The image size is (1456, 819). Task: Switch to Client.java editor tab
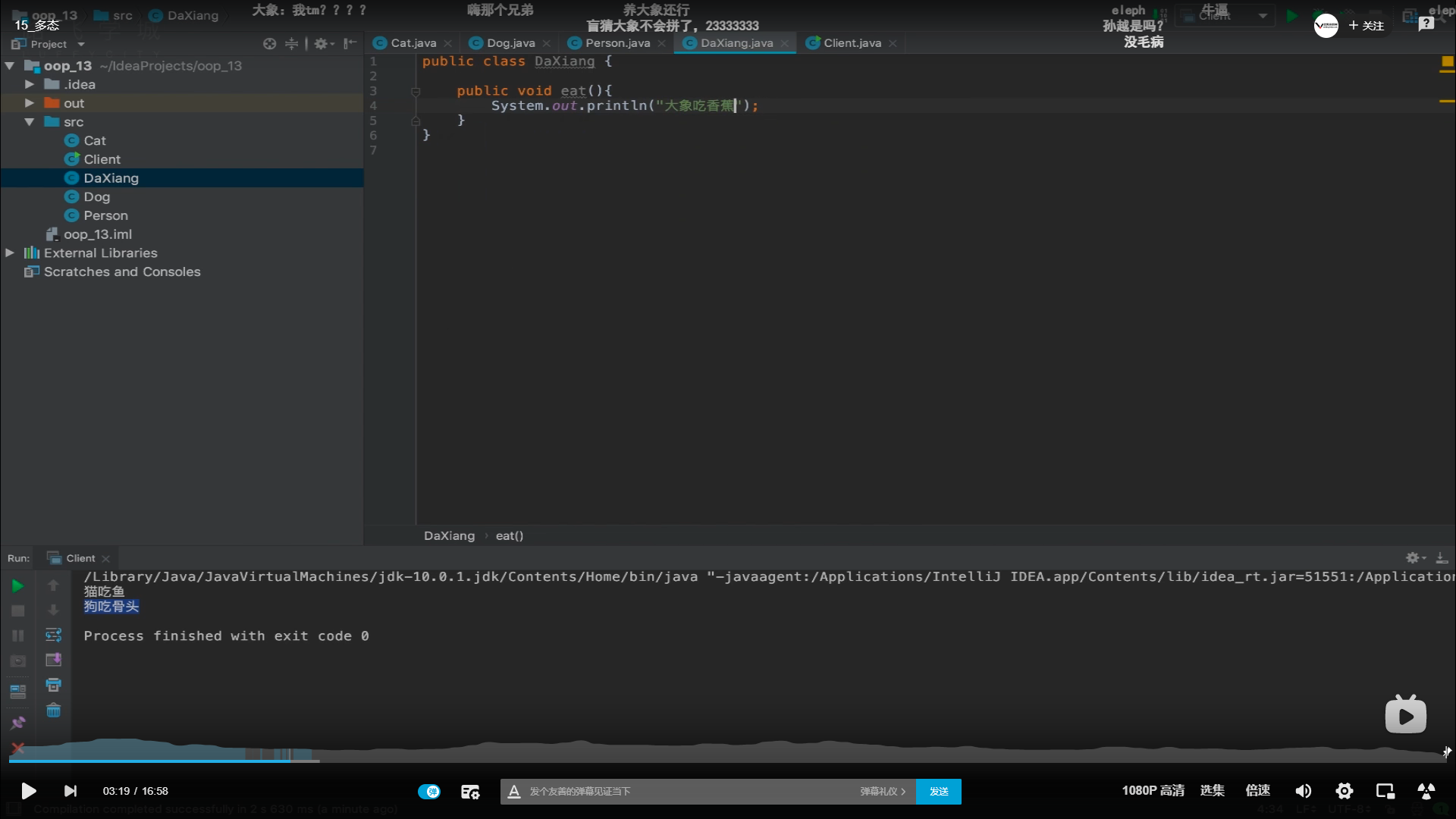click(852, 43)
